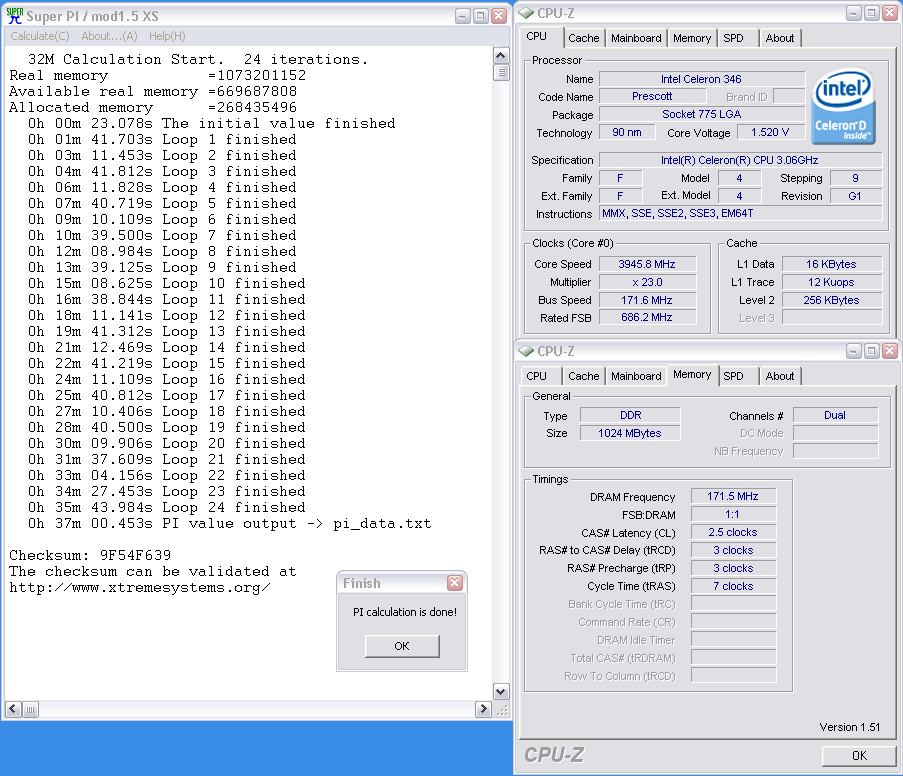Image resolution: width=903 pixels, height=776 pixels.
Task: Open the About...(A) menu
Action: pyautogui.click(x=109, y=36)
